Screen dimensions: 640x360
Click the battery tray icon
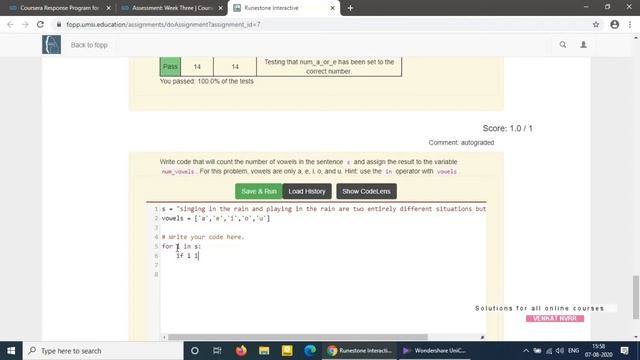[x=538, y=351]
